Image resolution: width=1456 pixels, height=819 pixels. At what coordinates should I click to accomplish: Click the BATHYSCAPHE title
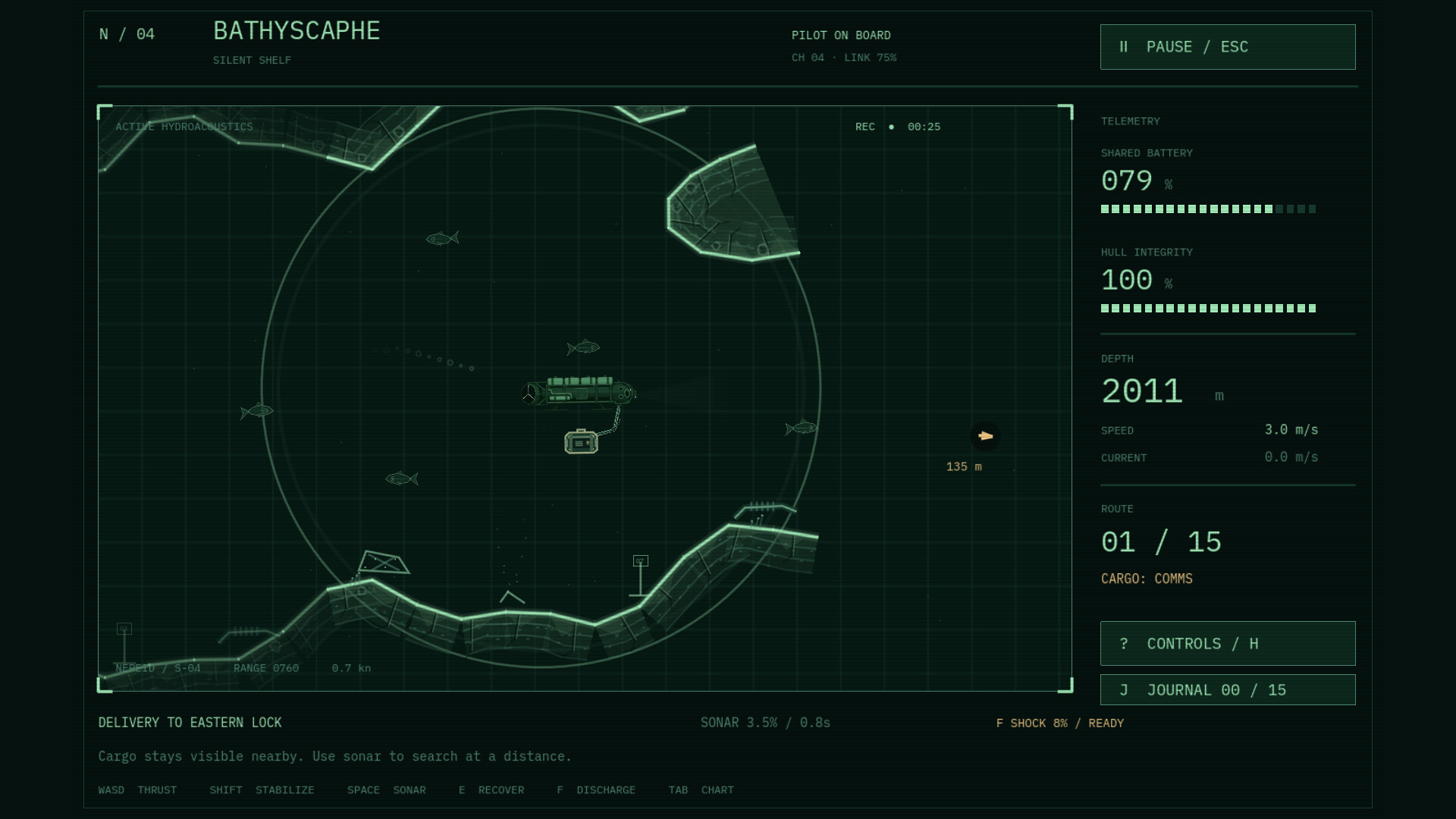point(297,31)
